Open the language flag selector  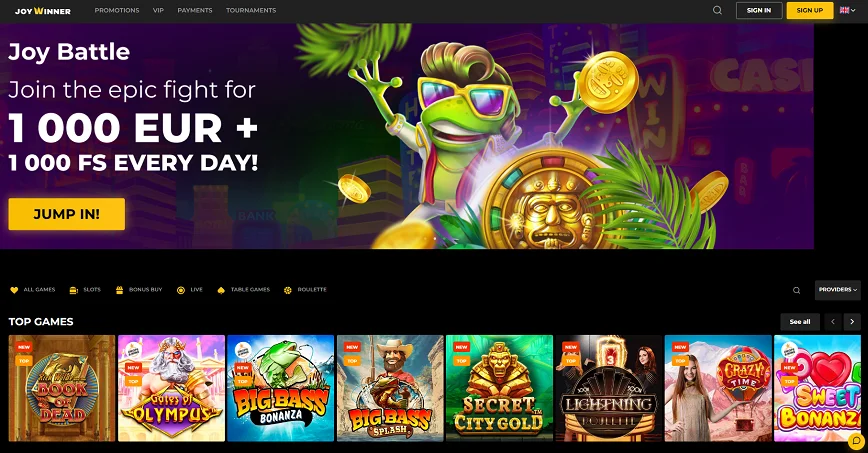(x=848, y=10)
